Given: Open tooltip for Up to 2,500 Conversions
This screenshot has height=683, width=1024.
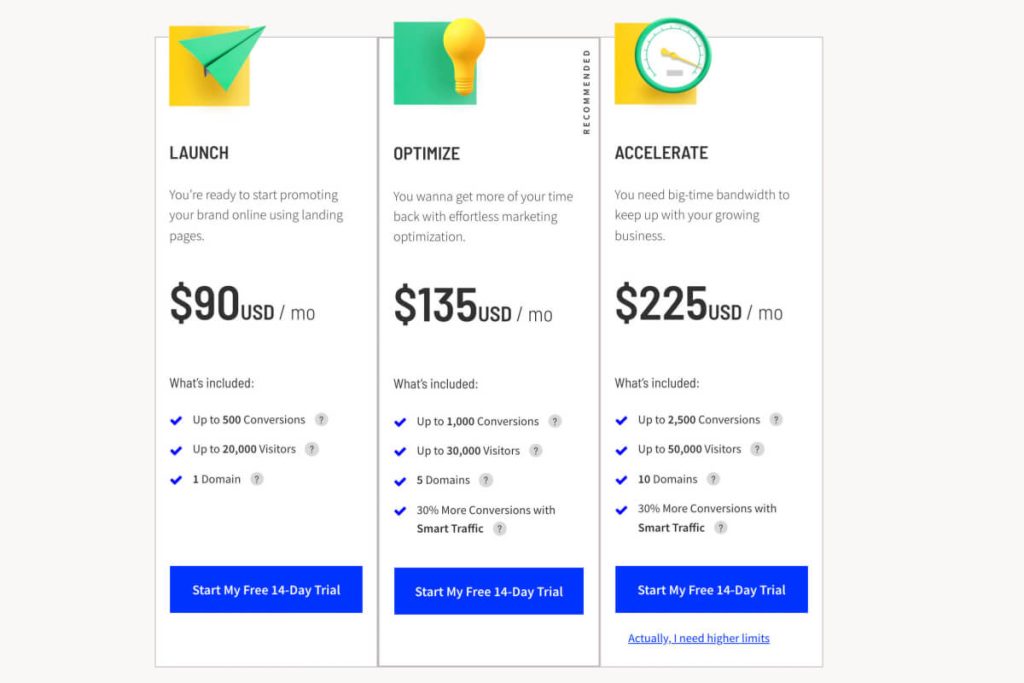Looking at the screenshot, I should (x=777, y=420).
